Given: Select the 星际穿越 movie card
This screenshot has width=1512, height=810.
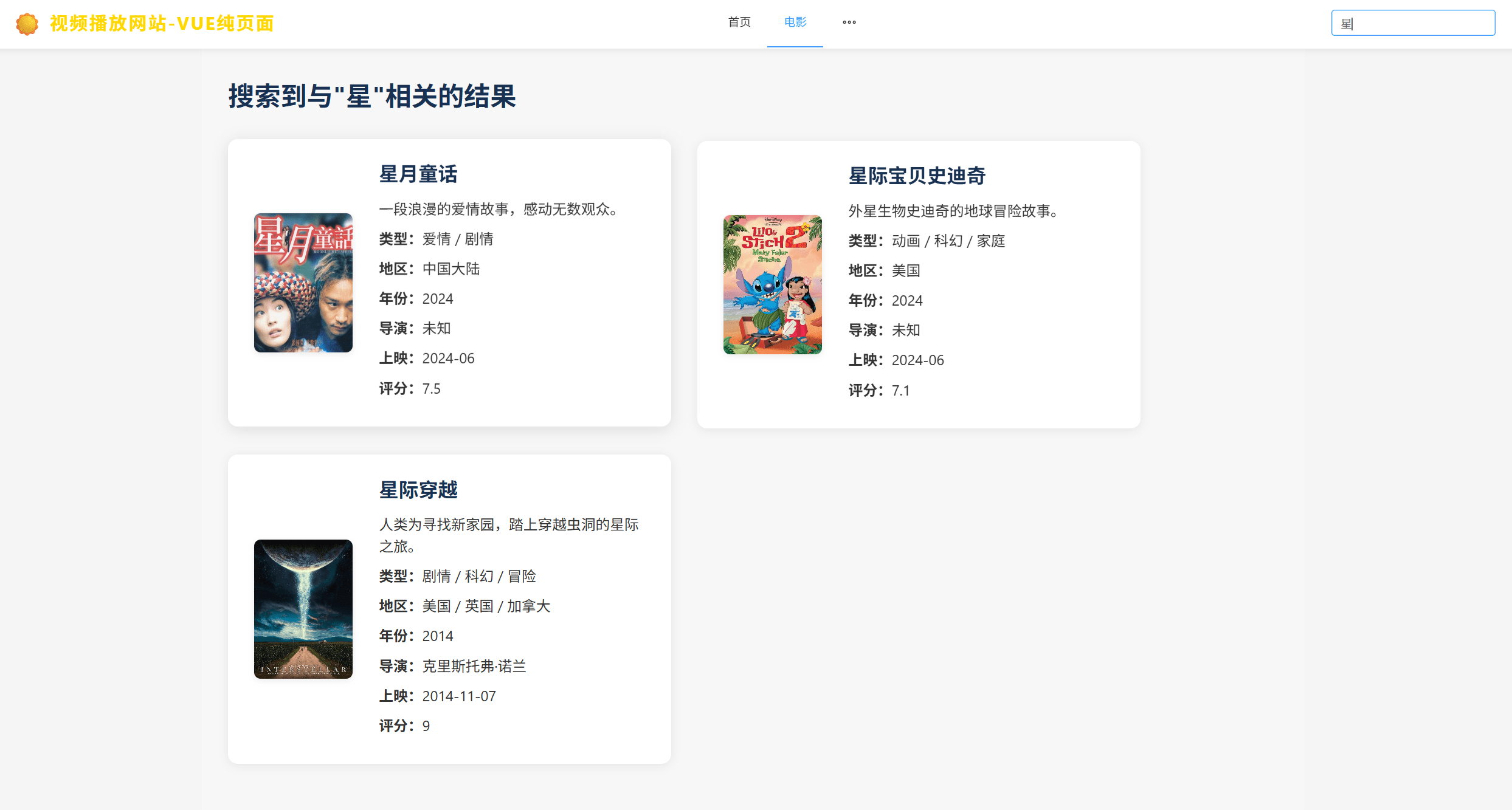Looking at the screenshot, I should (x=448, y=608).
